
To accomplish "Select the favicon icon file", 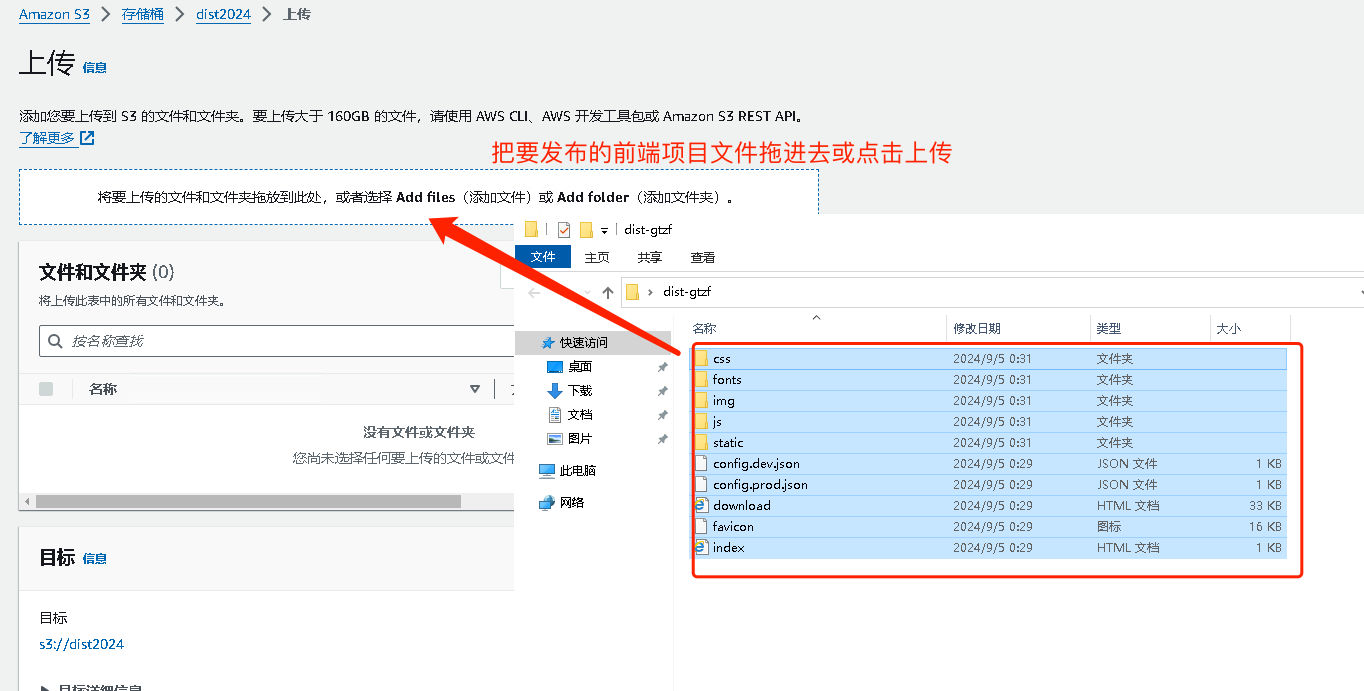I will (x=989, y=526).
